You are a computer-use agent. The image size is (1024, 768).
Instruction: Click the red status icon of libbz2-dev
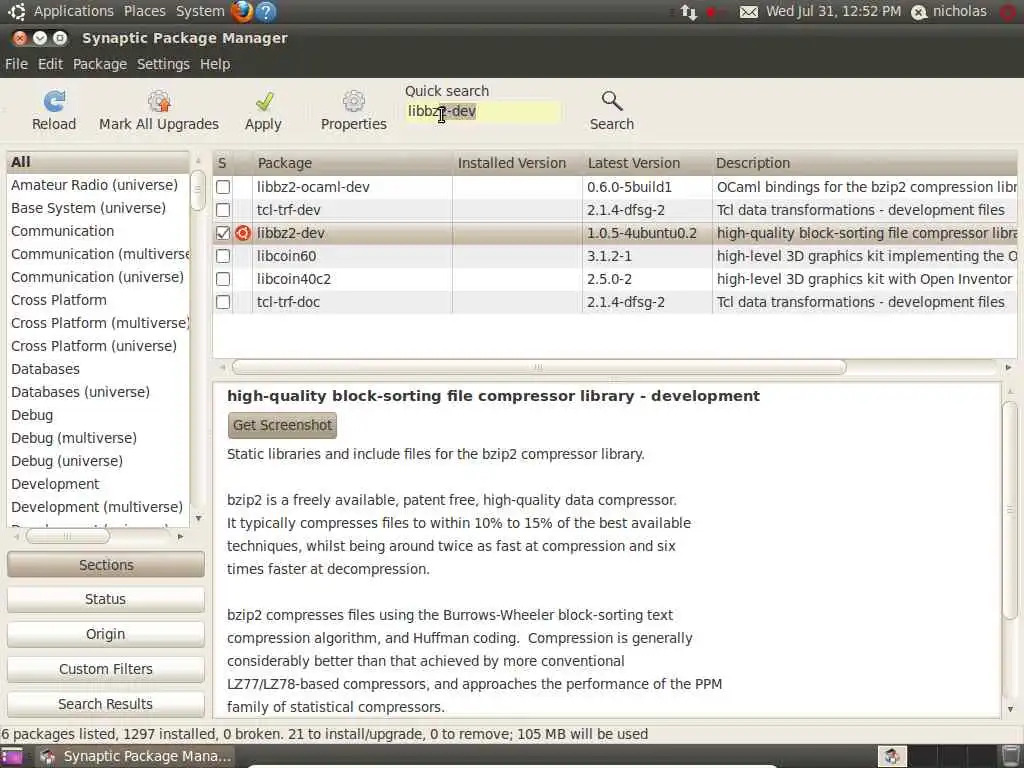point(243,233)
